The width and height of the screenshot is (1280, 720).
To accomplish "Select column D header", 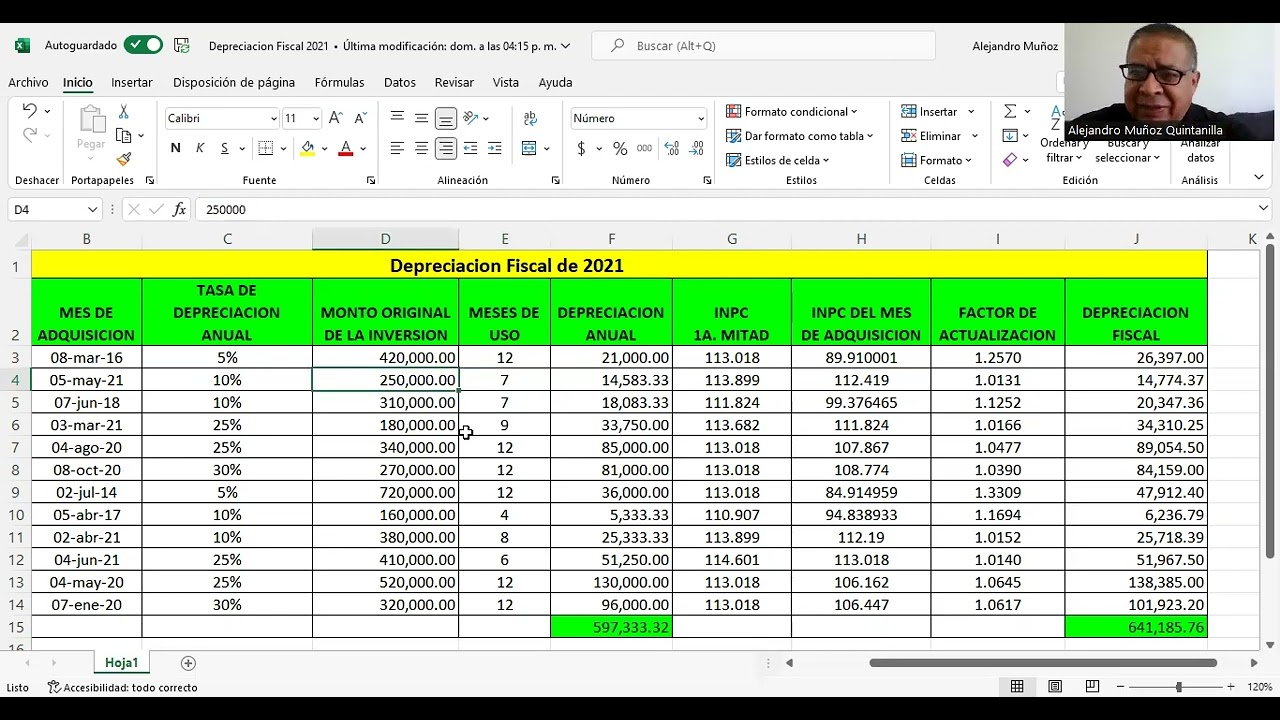I will (385, 239).
